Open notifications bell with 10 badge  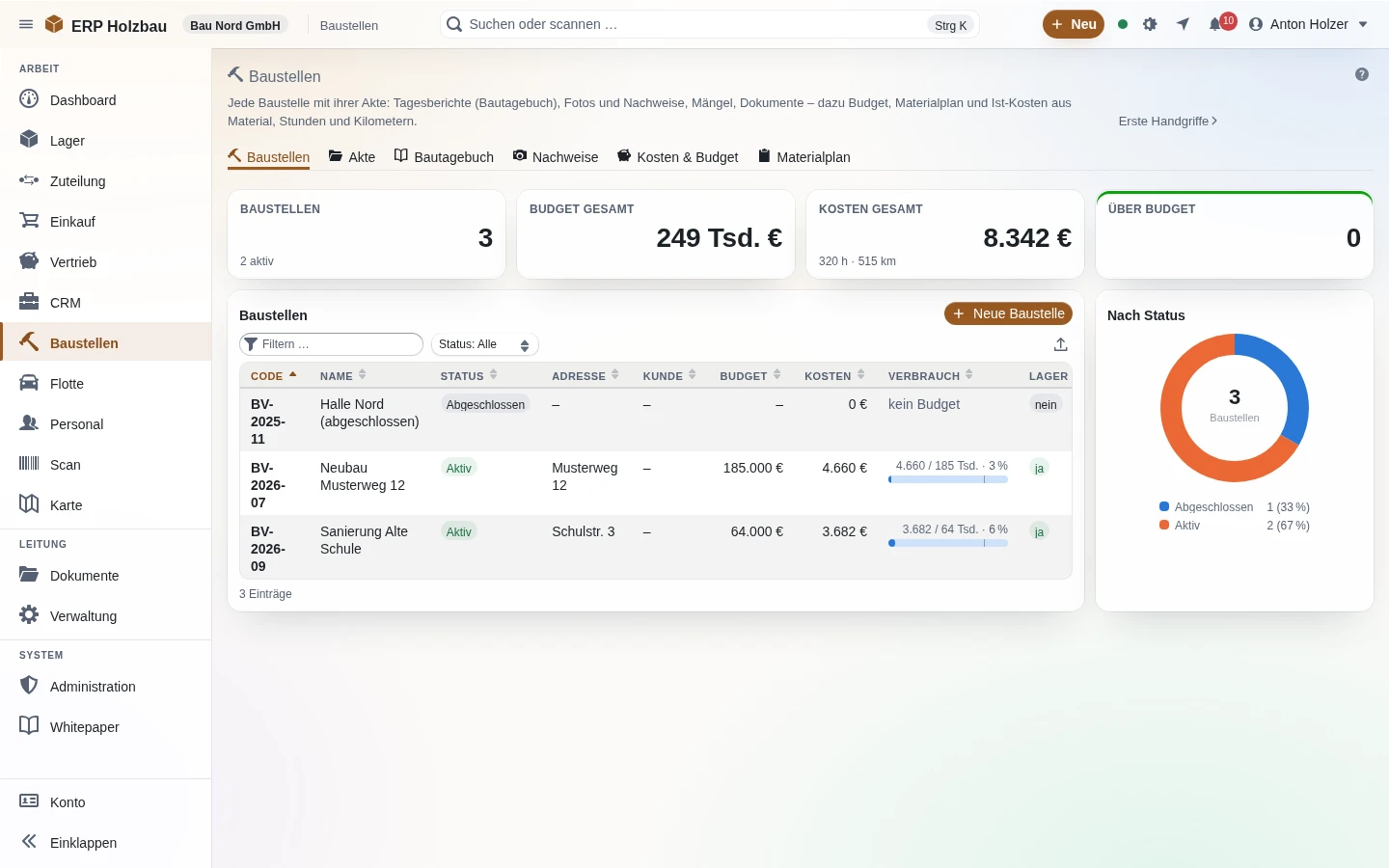(1221, 22)
